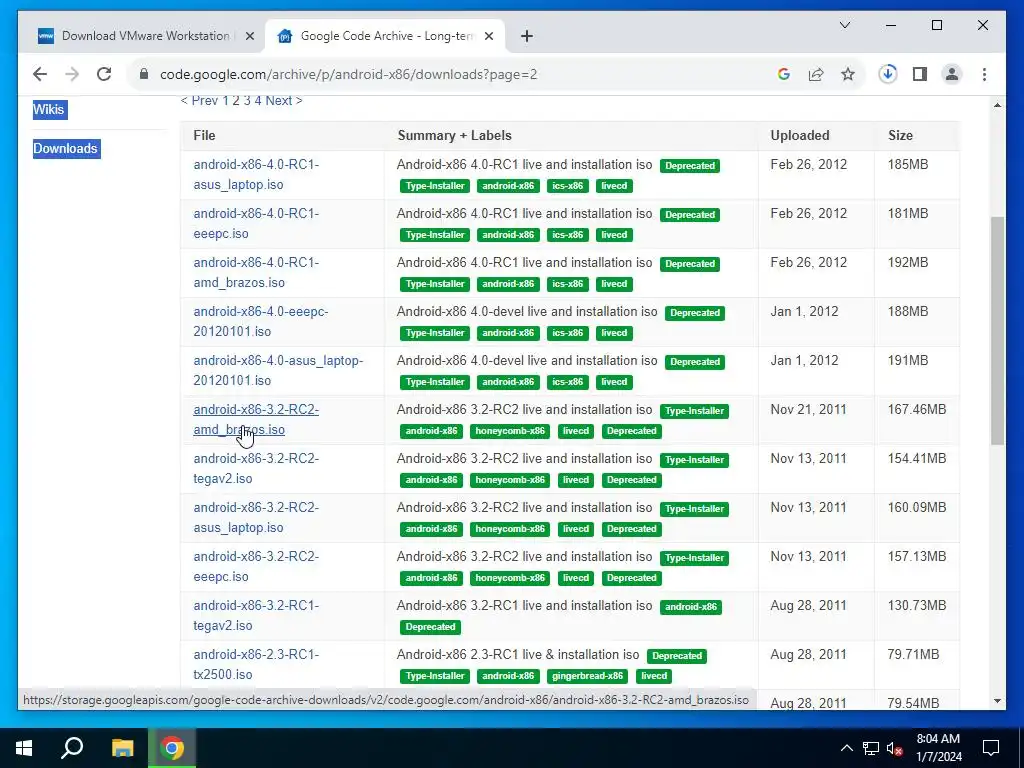Click honeycomb-x86 label in 3.2-RC2 tegav2 row
The height and width of the screenshot is (768, 1024).
(510, 479)
